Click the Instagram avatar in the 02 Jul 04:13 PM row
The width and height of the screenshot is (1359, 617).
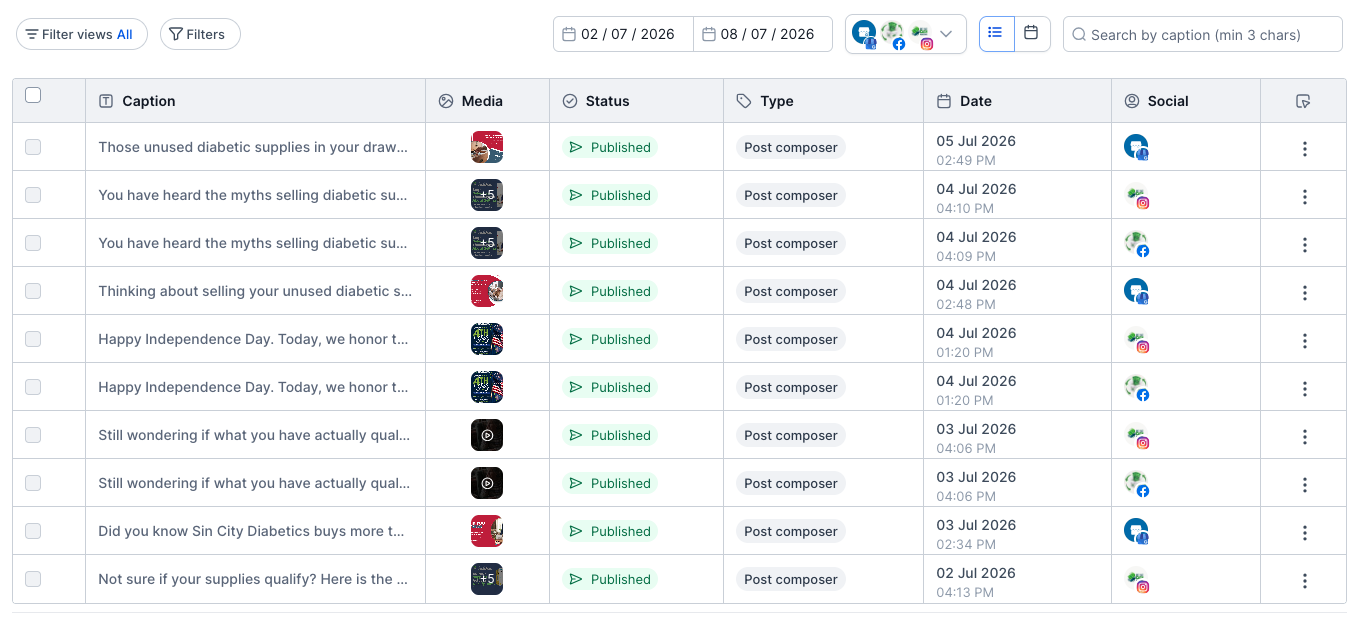click(x=1136, y=580)
